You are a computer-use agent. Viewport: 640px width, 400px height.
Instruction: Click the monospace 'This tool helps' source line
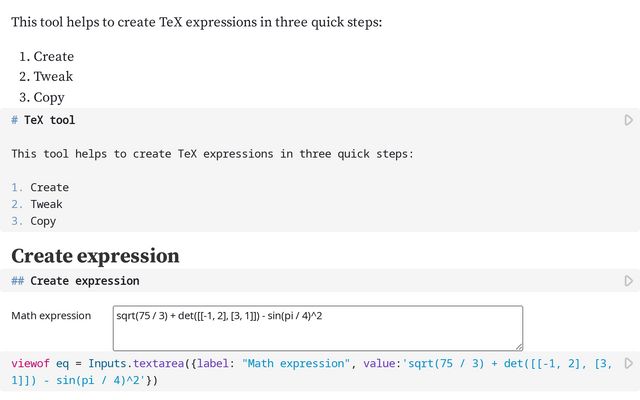pos(212,154)
